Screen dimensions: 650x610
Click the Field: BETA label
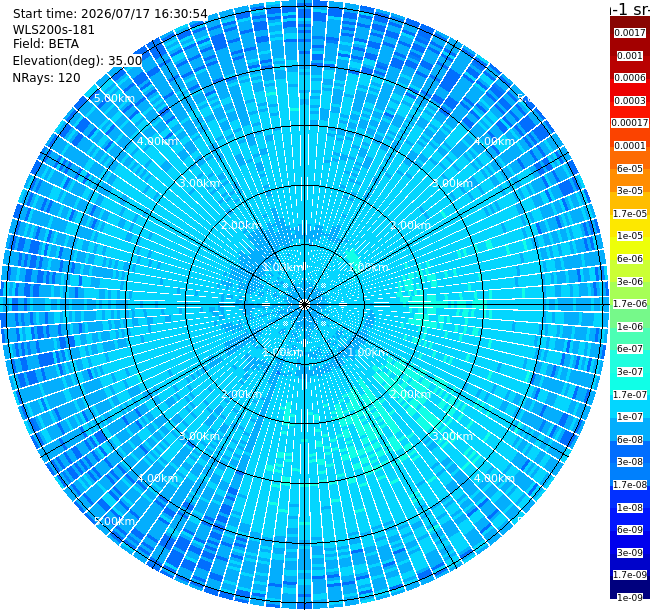(46, 44)
